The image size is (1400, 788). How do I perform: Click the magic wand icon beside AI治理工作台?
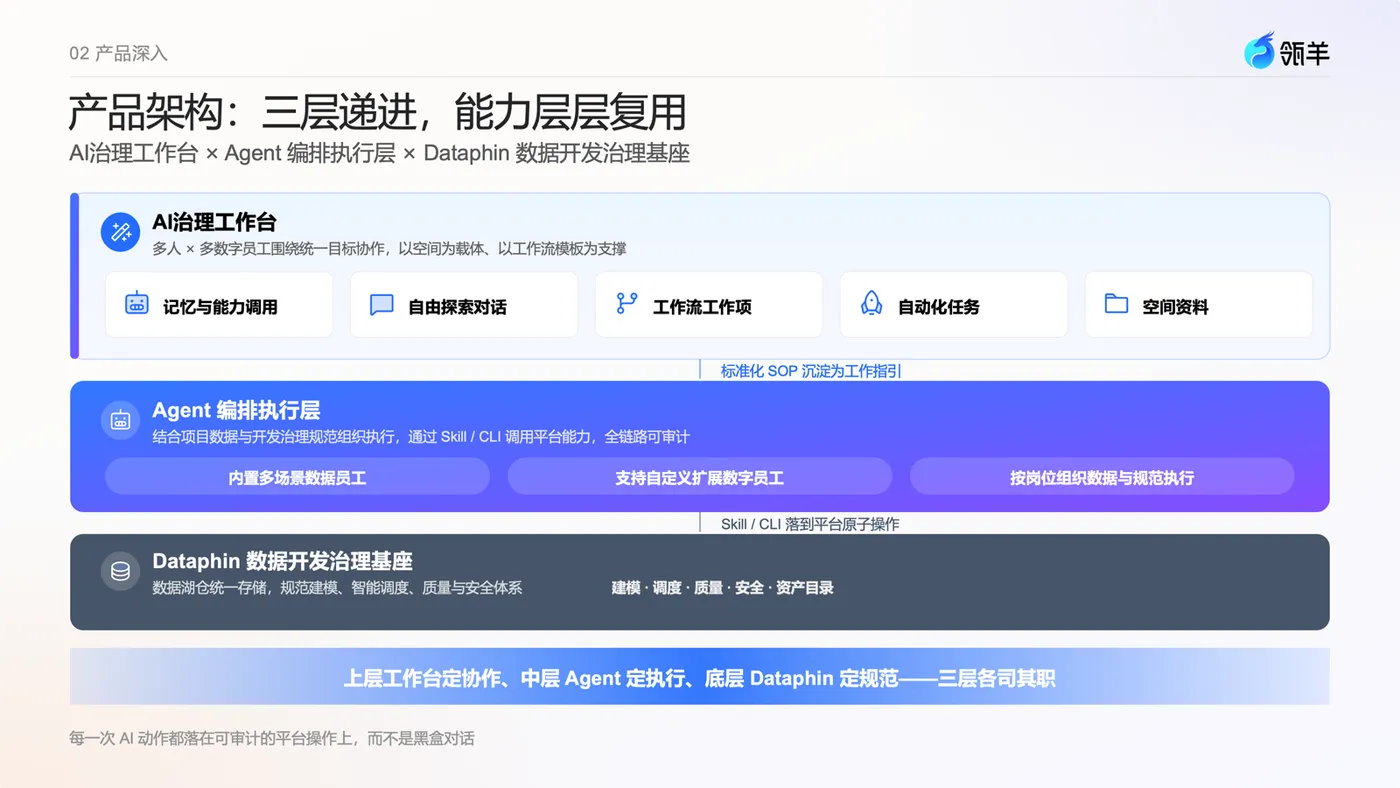[x=120, y=232]
